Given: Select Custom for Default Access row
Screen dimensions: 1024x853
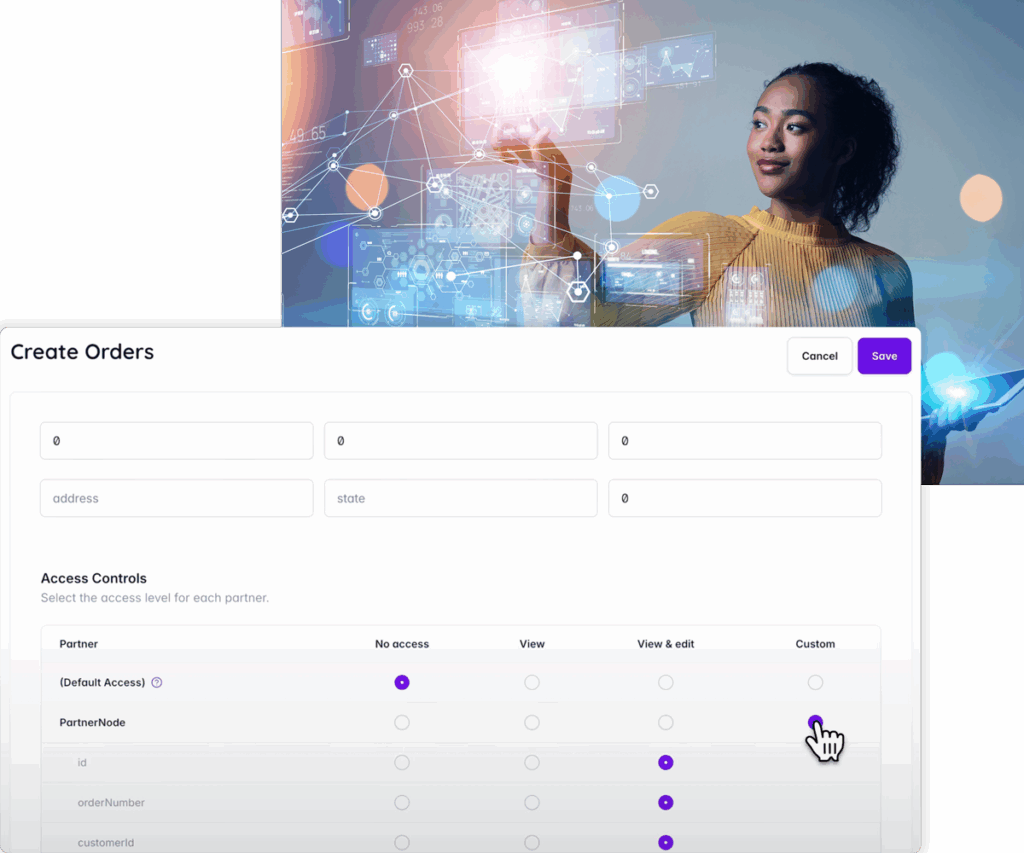Looking at the screenshot, I should click(x=815, y=683).
